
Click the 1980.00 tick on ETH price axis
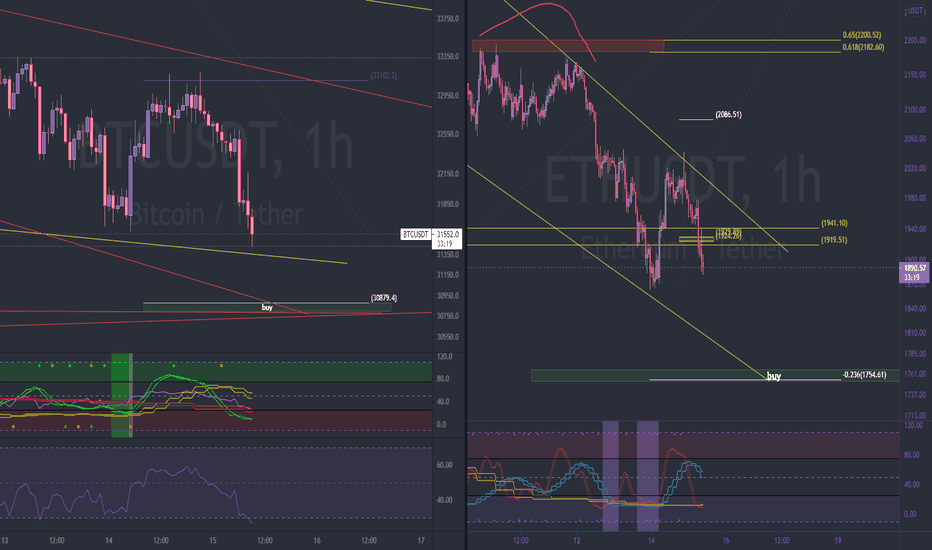tap(915, 199)
